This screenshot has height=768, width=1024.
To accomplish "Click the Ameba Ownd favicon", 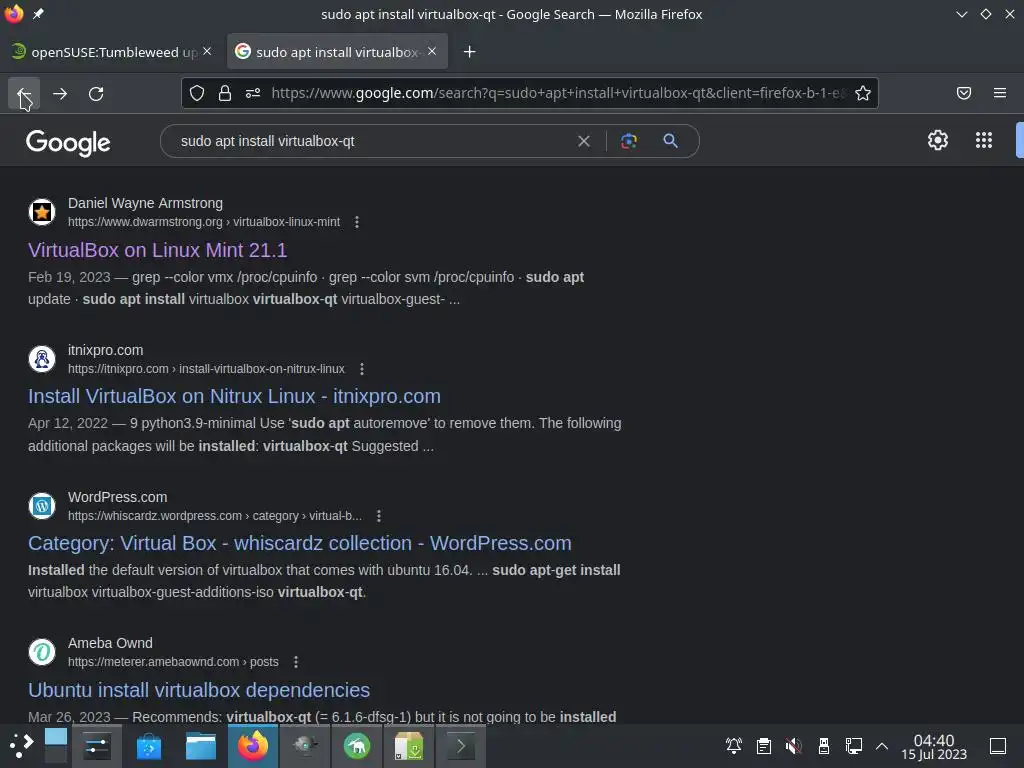I will coord(42,652).
